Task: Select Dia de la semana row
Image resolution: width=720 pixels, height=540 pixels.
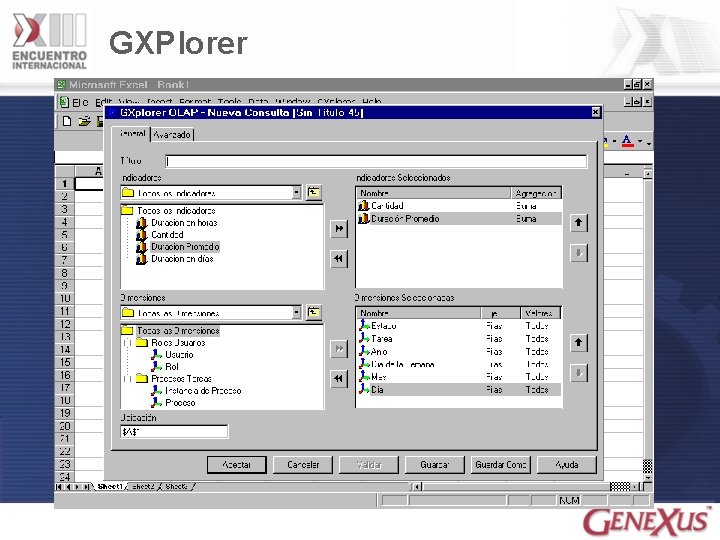Action: click(459, 364)
